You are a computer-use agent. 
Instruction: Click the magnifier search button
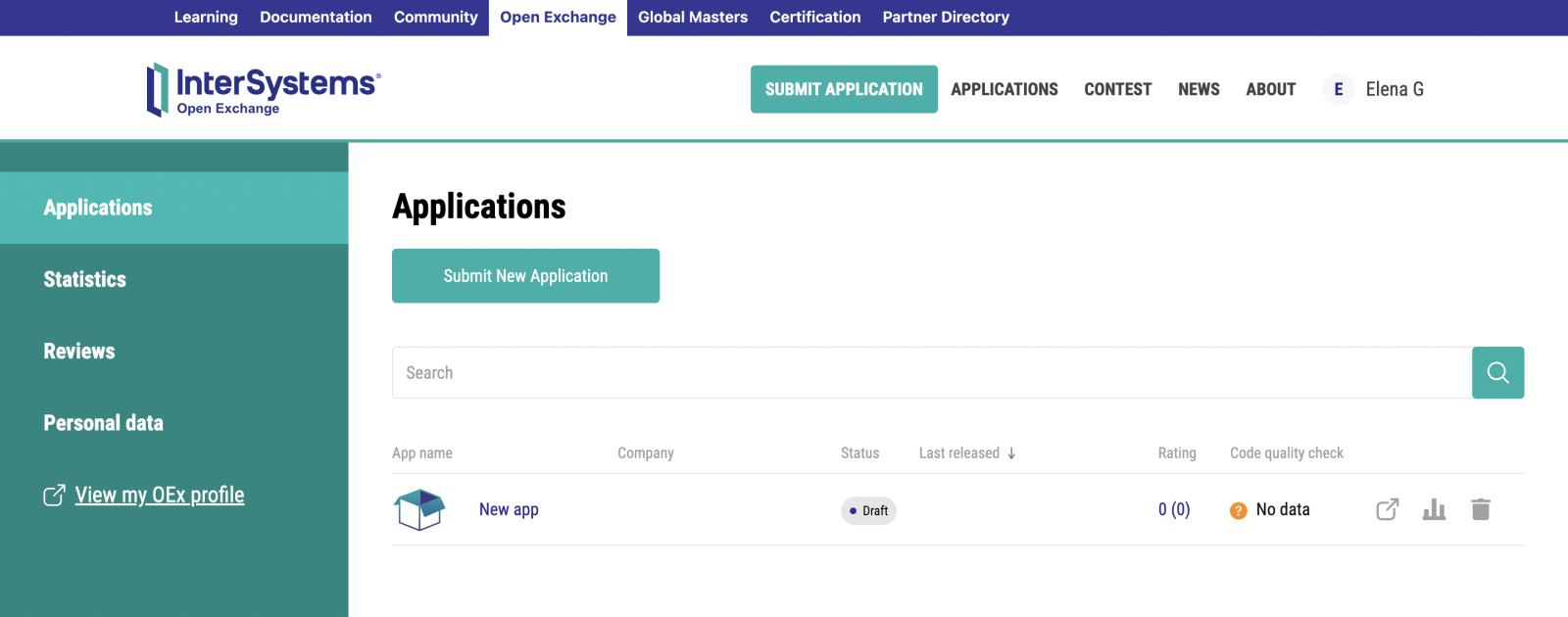tap(1497, 372)
